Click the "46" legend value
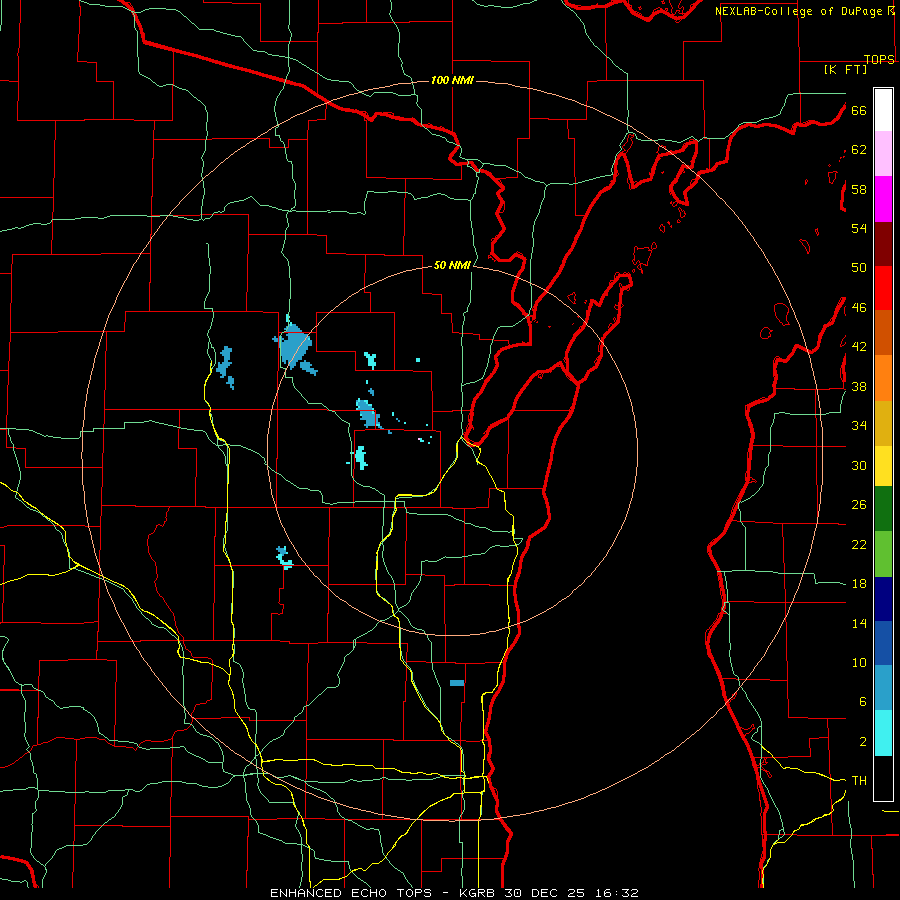The height and width of the screenshot is (900, 900). (859, 308)
